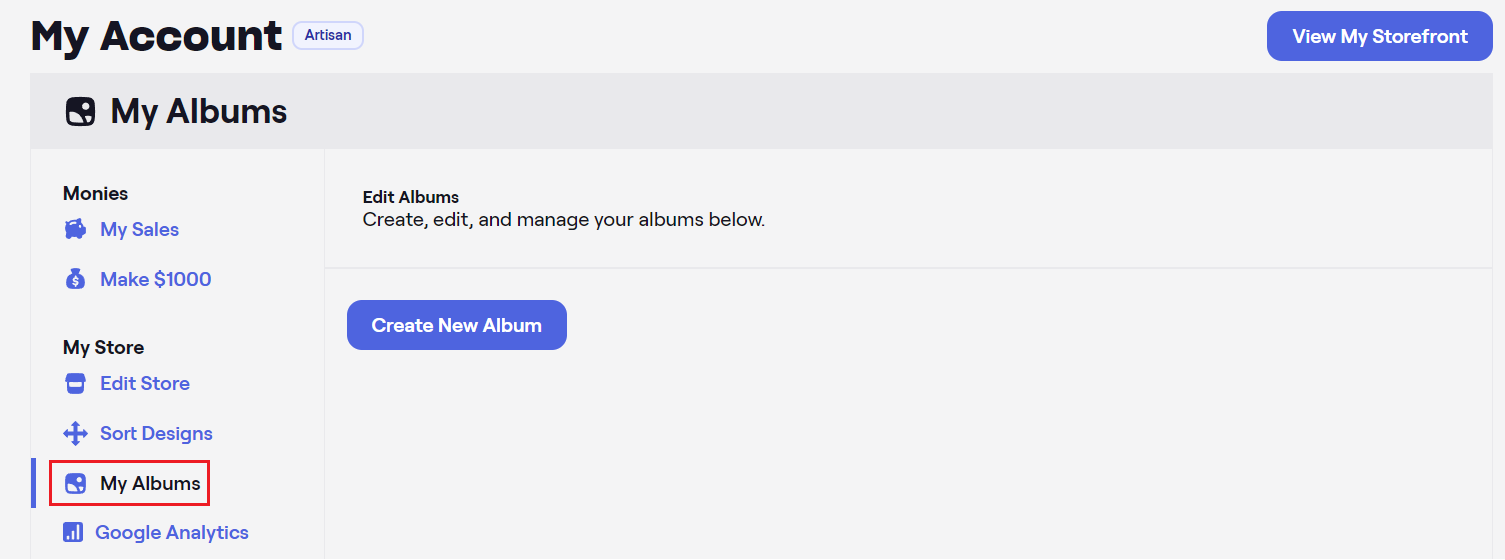Click the storefront icon next to Edit Store
The width and height of the screenshot is (1505, 560).
pos(75,383)
